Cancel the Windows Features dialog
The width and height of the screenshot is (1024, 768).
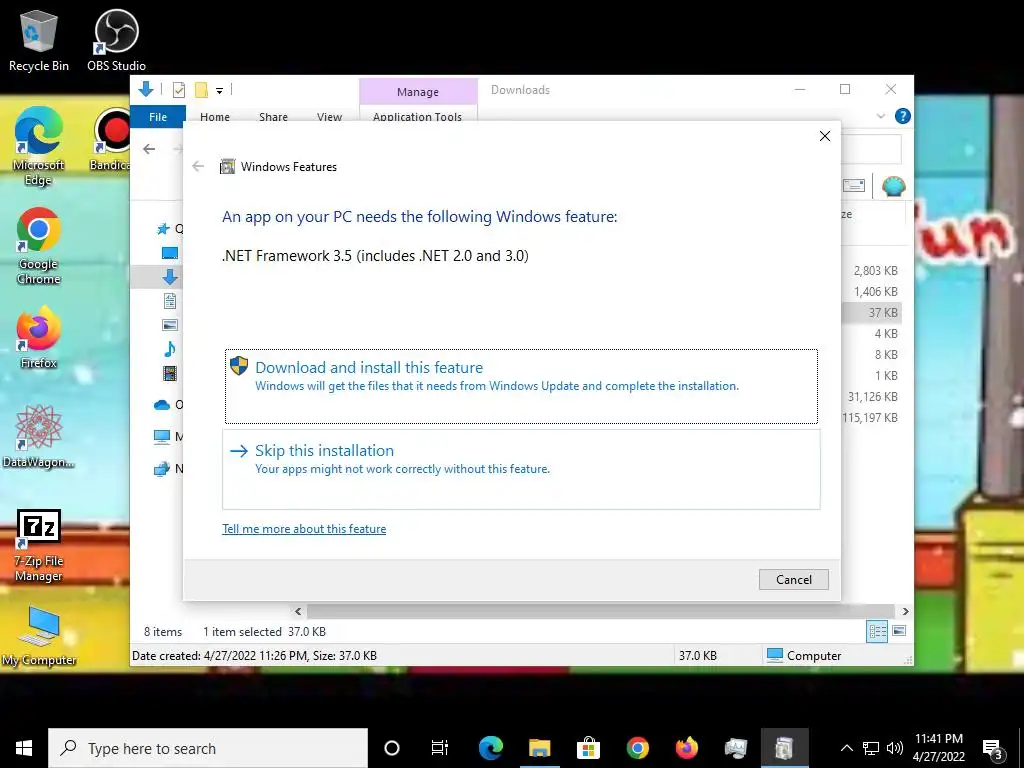[x=793, y=579]
